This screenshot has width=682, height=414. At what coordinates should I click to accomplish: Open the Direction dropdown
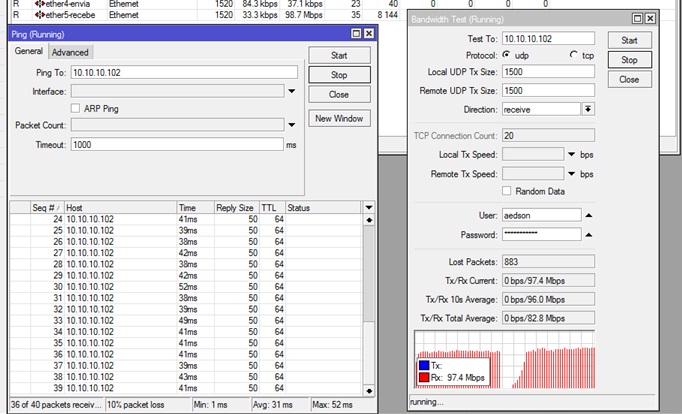coord(588,109)
